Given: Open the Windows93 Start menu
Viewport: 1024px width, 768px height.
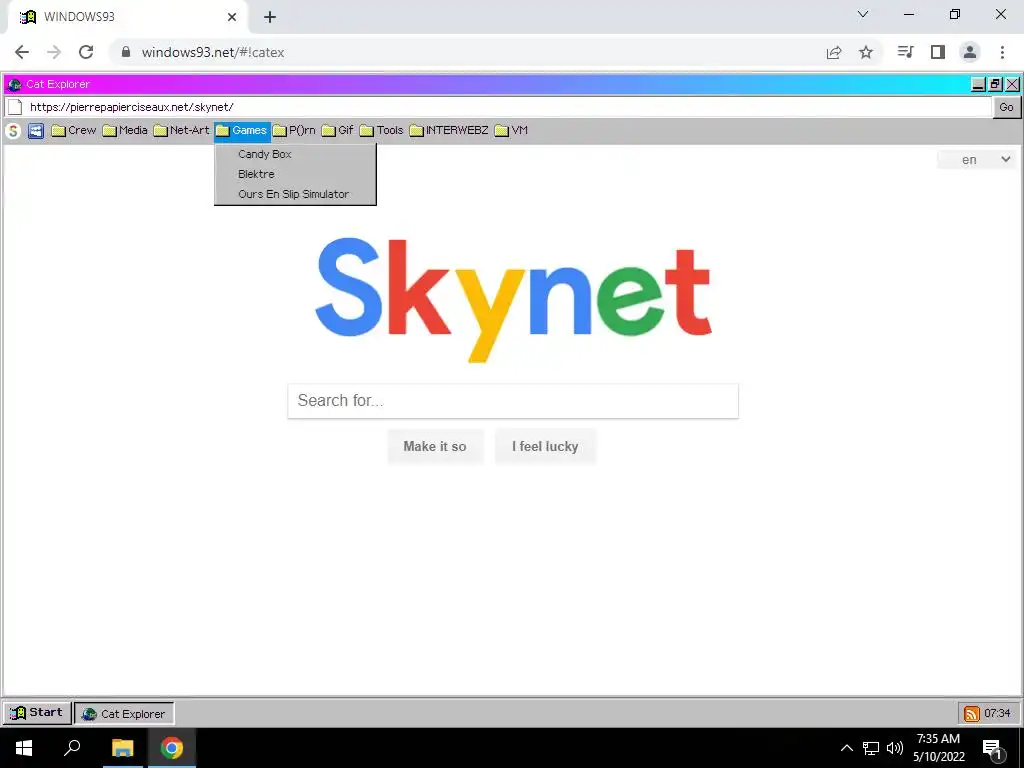Looking at the screenshot, I should tap(37, 712).
